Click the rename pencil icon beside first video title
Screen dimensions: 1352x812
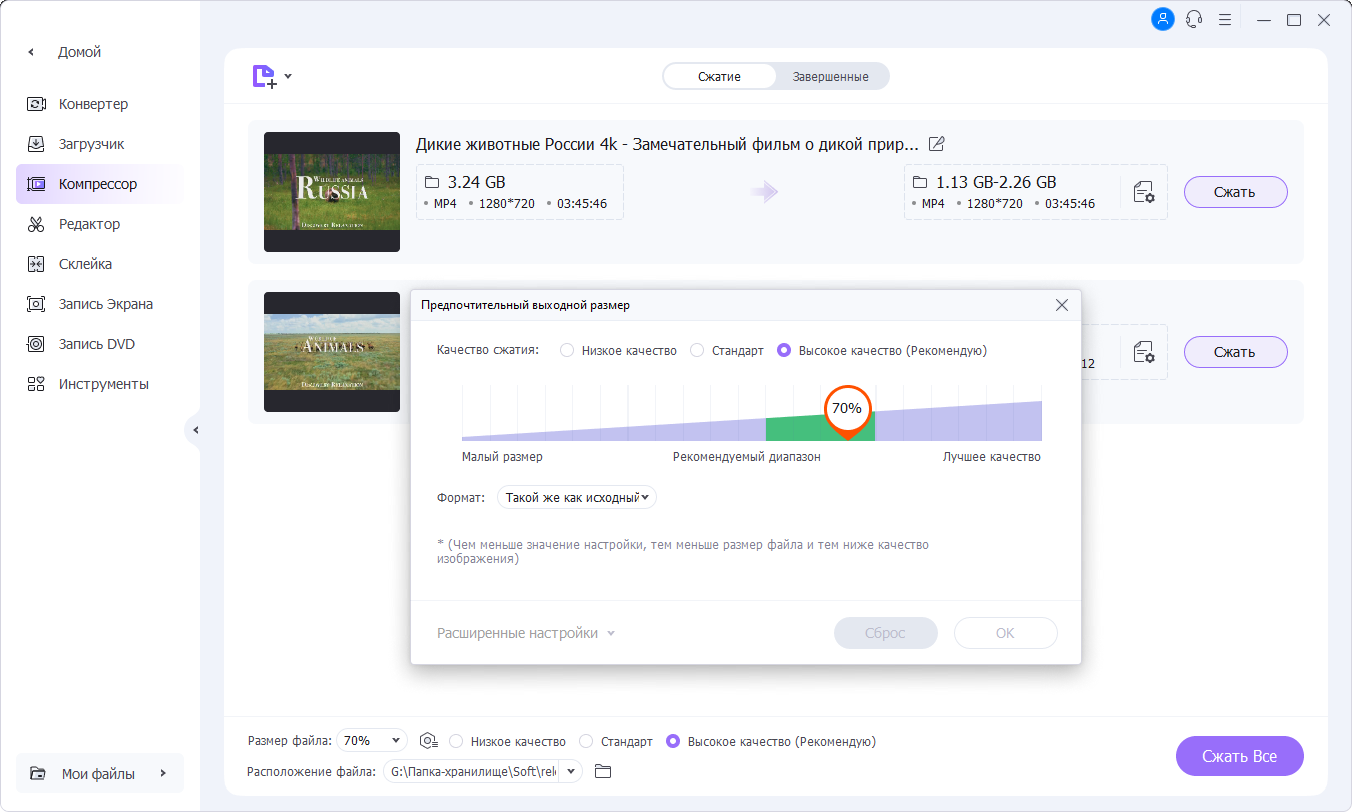[937, 144]
